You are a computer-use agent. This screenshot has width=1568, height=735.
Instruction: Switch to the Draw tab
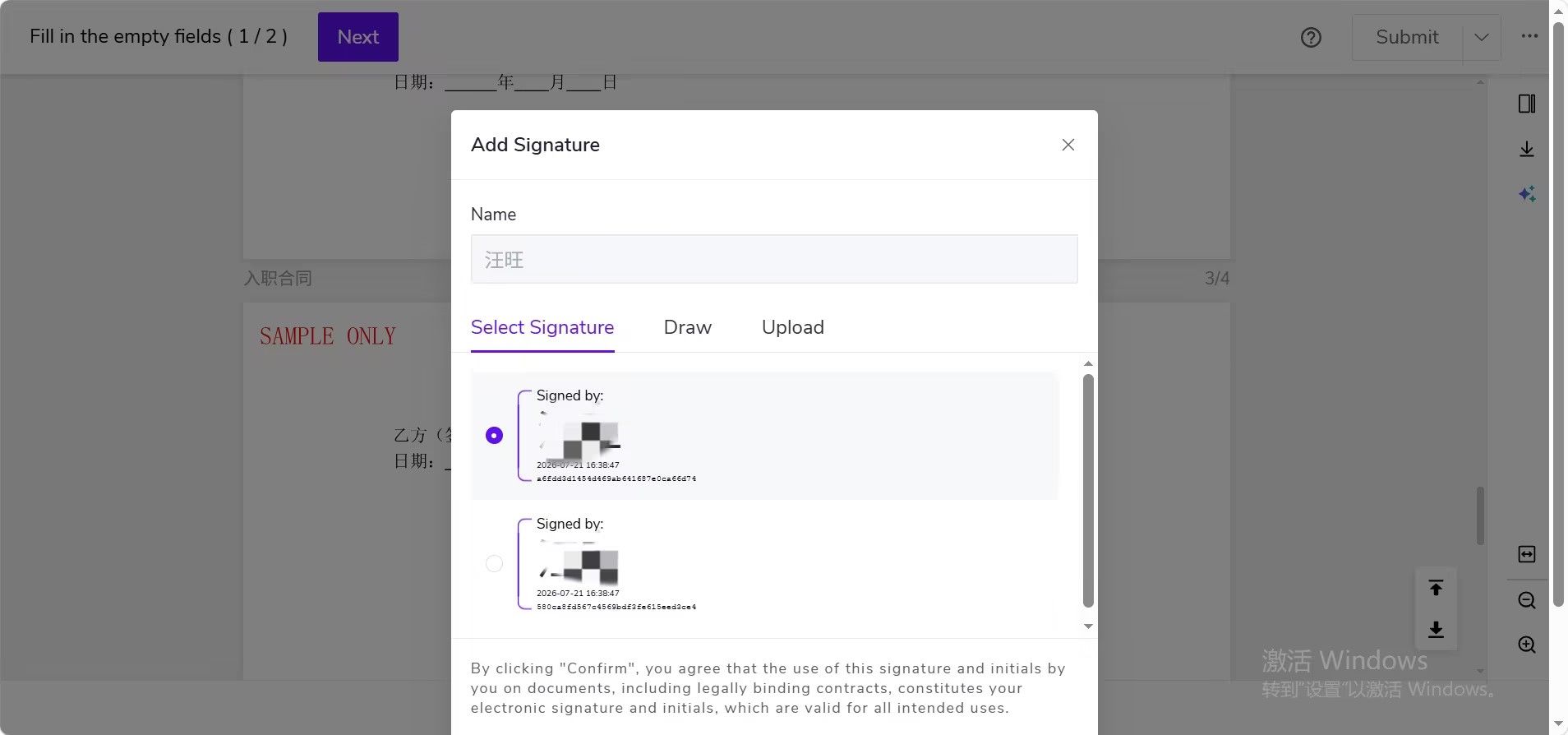coord(688,327)
